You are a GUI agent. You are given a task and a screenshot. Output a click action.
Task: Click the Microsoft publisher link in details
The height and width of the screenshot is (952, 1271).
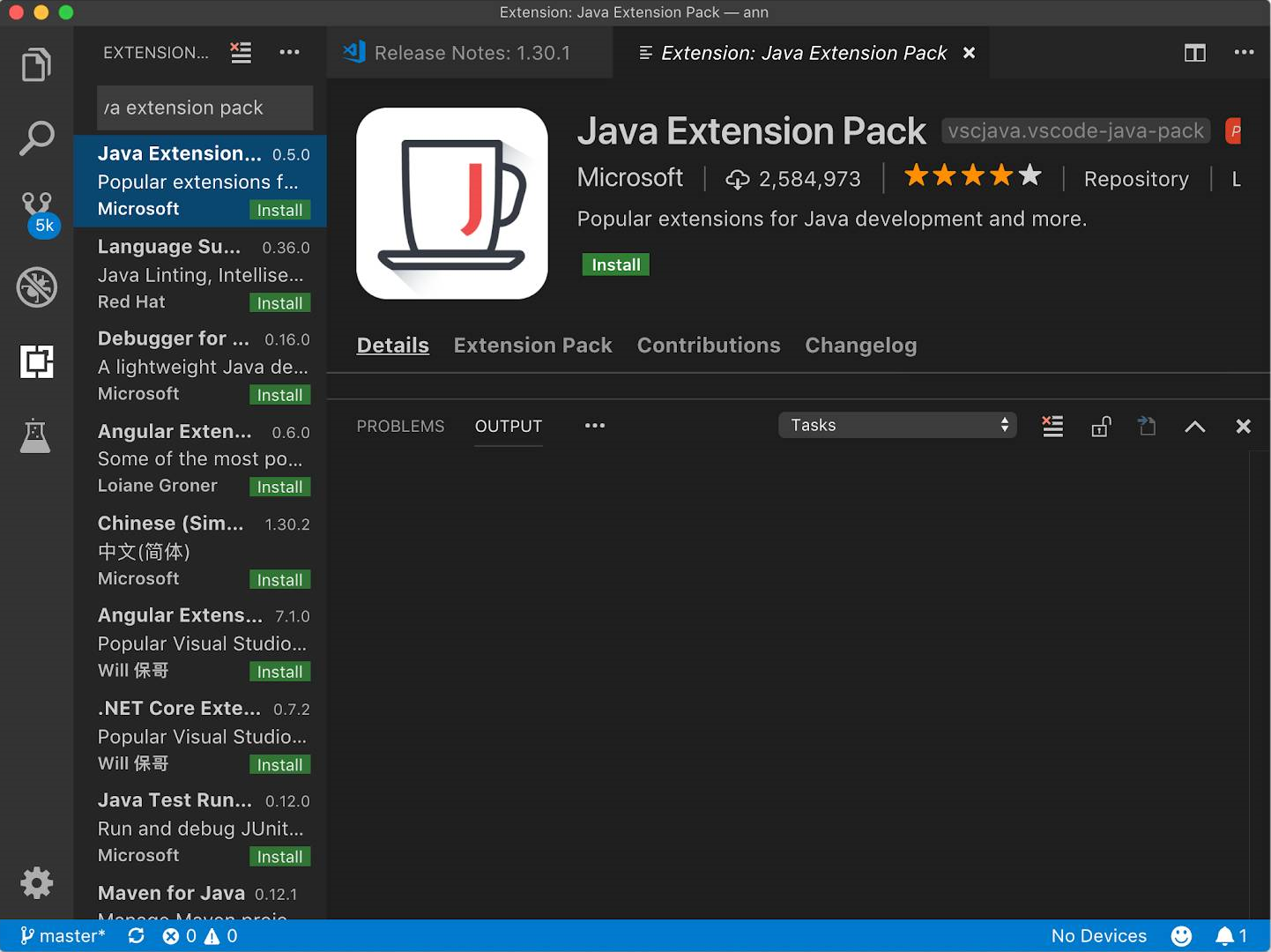pyautogui.click(x=629, y=178)
